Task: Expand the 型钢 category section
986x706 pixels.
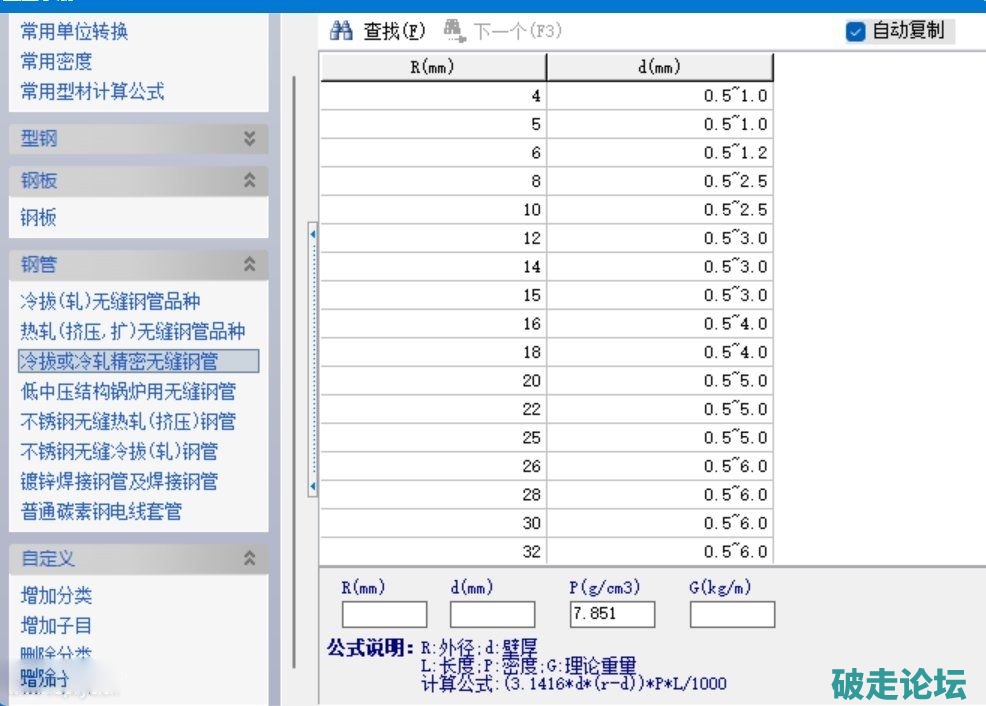Action: tap(249, 139)
